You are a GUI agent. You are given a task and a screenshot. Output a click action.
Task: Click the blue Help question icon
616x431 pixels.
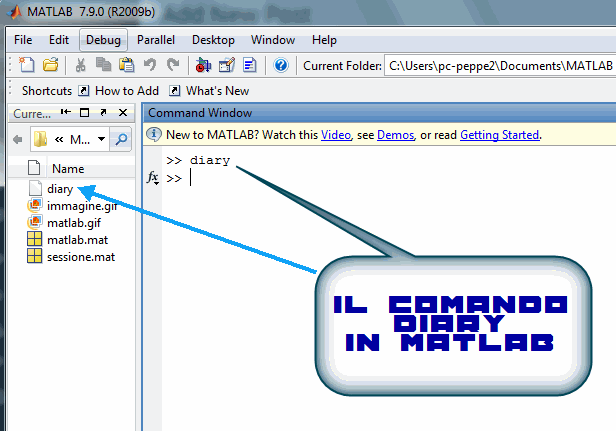[x=281, y=65]
